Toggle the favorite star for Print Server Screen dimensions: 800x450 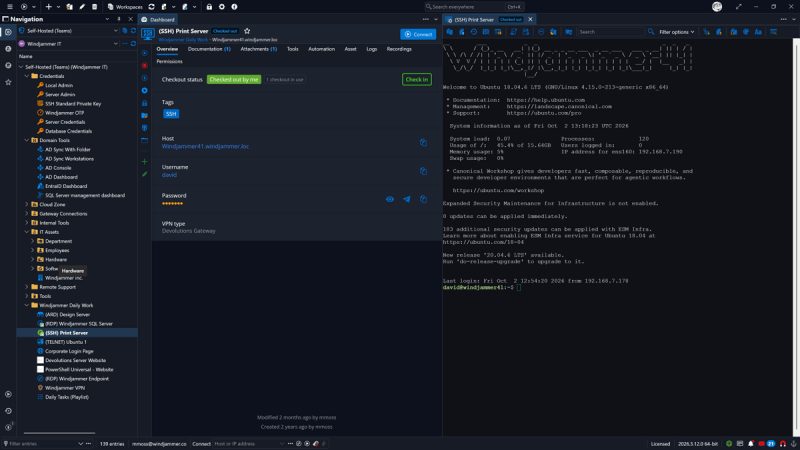click(x=247, y=31)
